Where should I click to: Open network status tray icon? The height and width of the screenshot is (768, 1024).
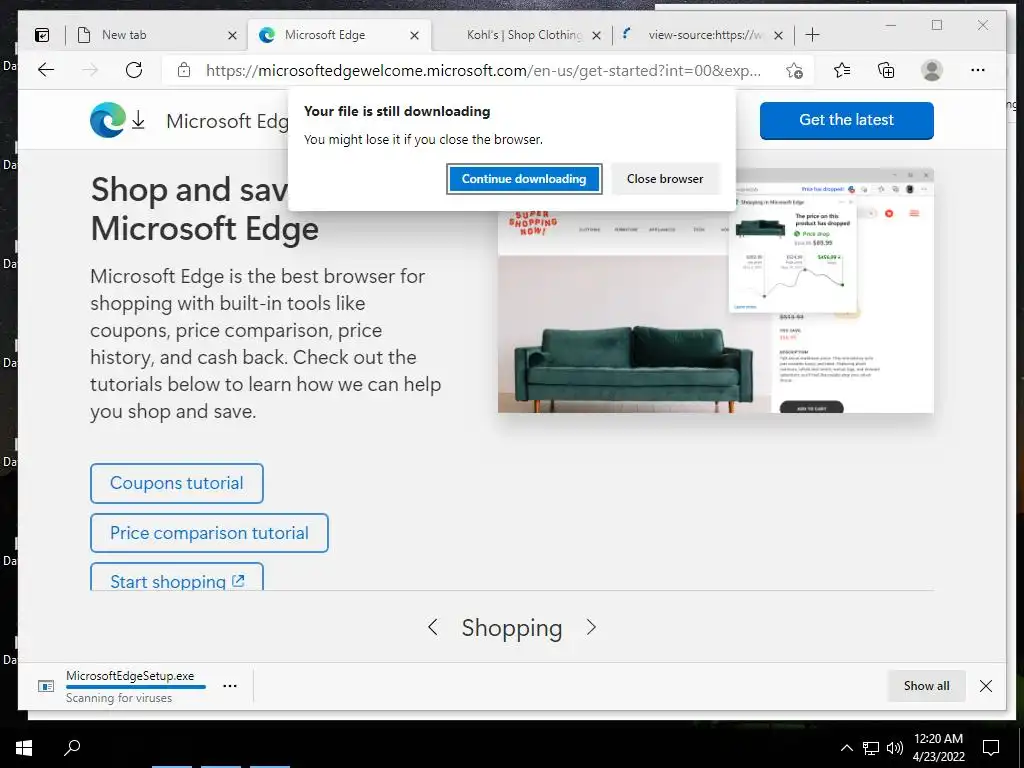coord(871,748)
